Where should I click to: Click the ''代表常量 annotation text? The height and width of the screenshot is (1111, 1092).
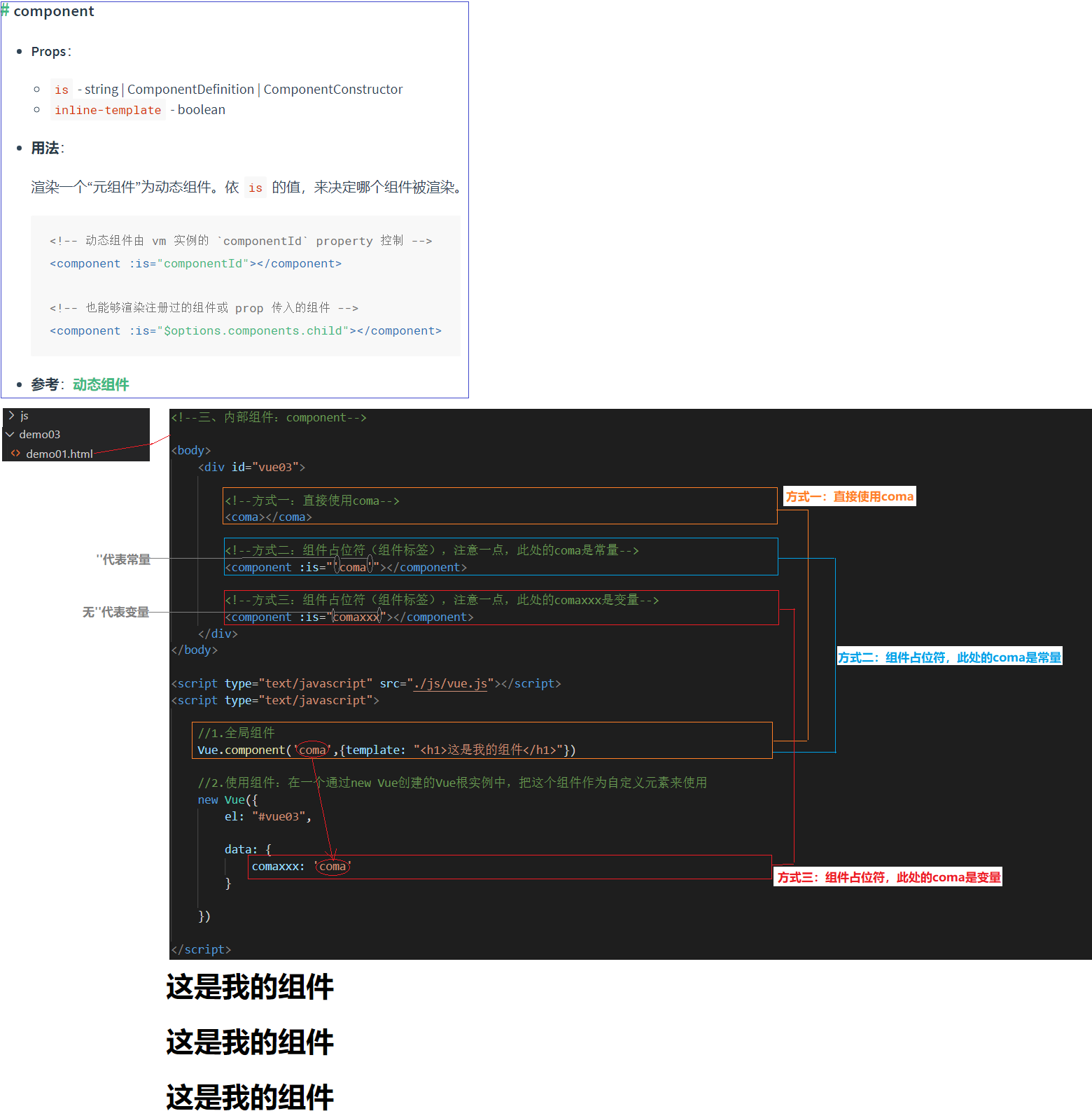click(123, 559)
